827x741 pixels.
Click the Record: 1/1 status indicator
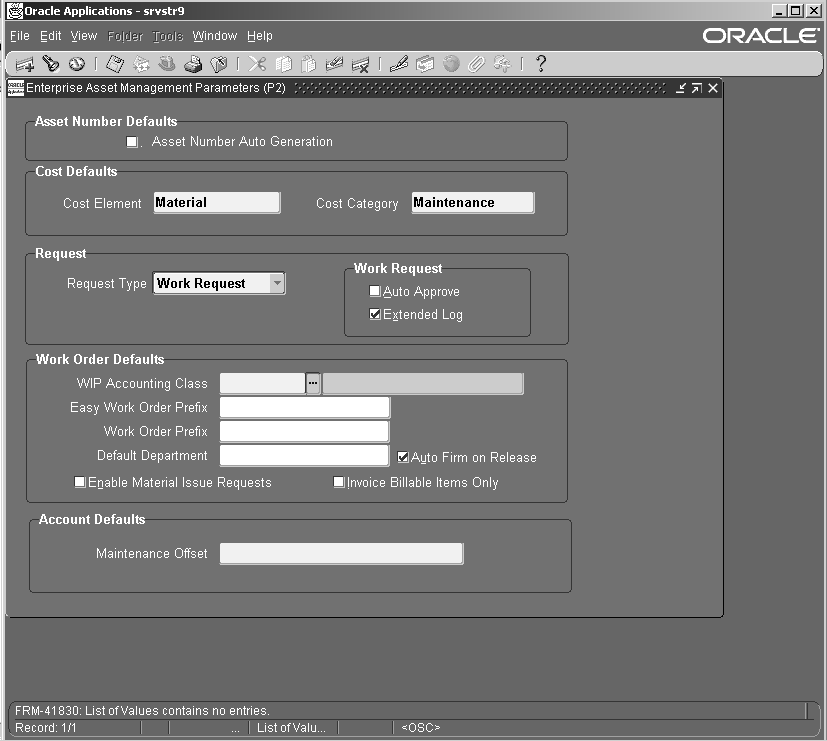[x=45, y=728]
